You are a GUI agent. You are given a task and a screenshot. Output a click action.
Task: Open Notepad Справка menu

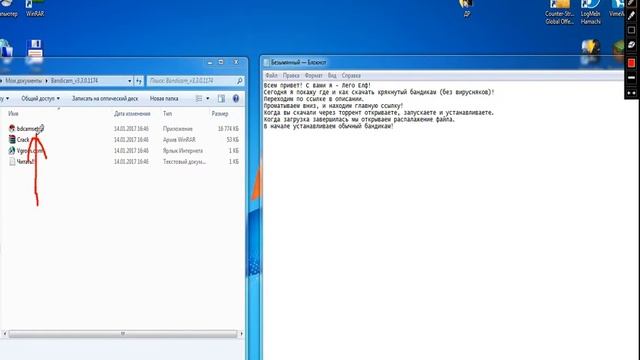point(351,76)
